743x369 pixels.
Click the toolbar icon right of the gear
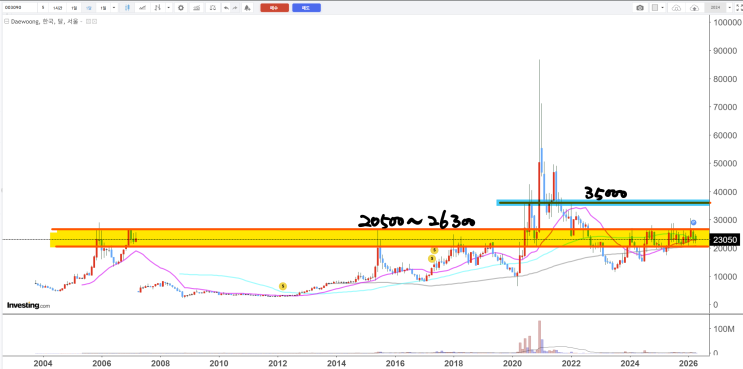(196, 8)
